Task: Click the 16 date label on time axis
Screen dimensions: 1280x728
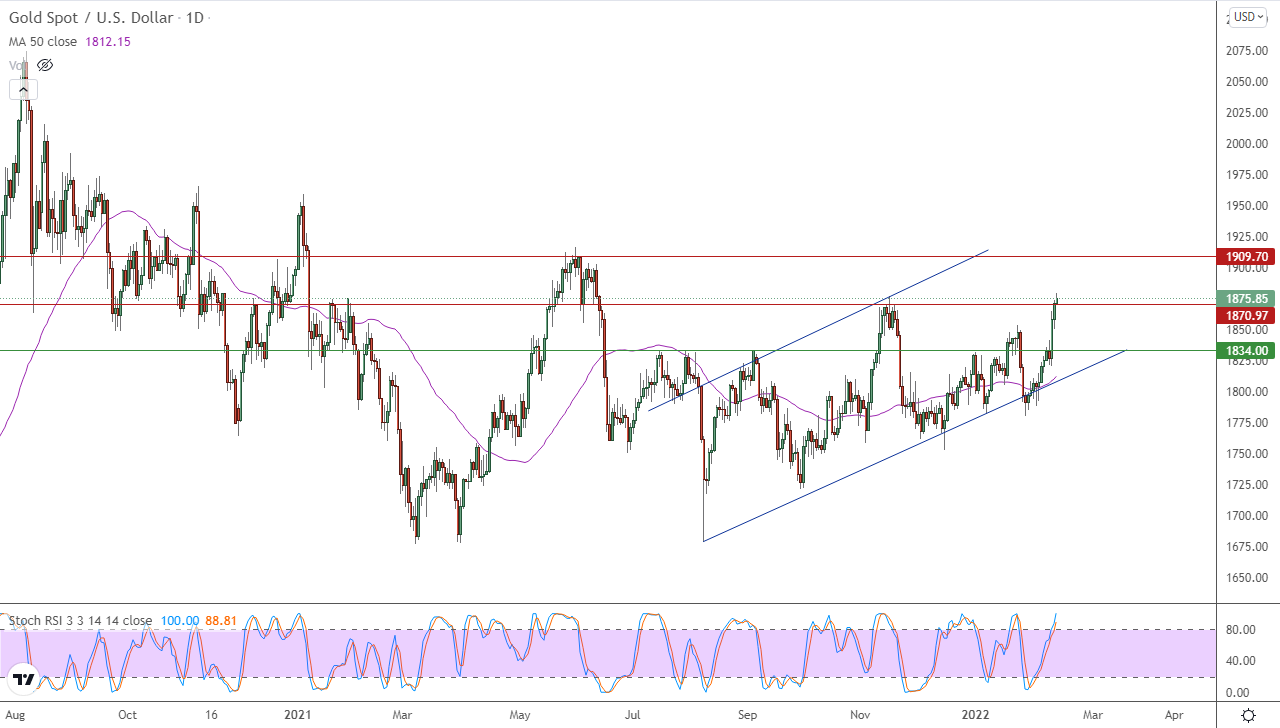Action: (x=212, y=715)
